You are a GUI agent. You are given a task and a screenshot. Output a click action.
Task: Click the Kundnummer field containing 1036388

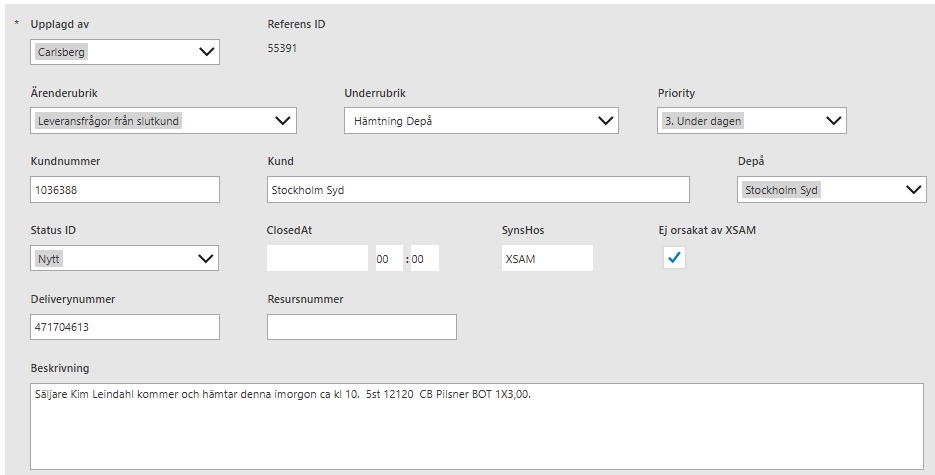[125, 190]
